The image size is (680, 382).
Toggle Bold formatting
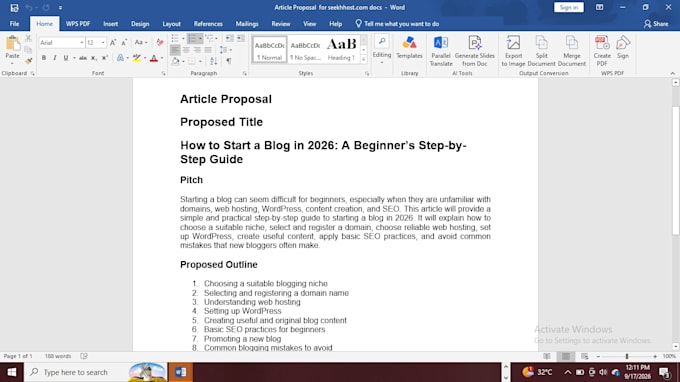tap(44, 58)
